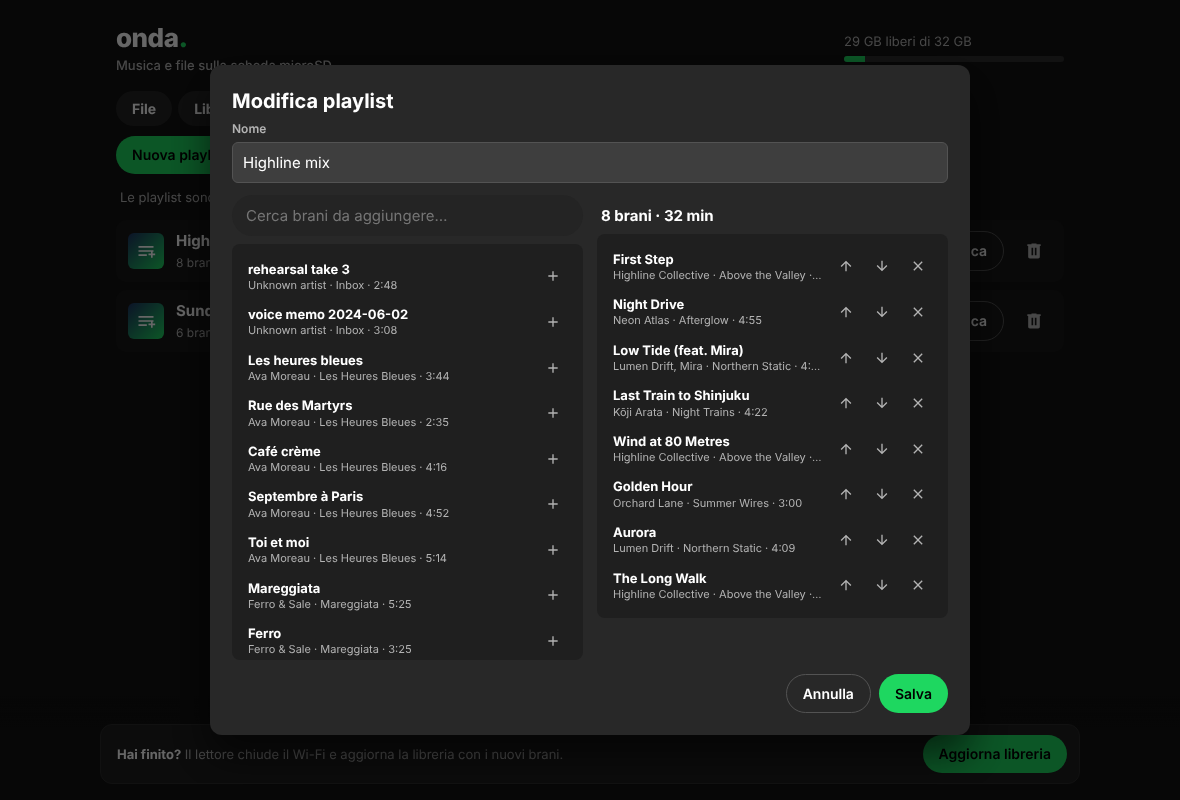The image size is (1180, 800).
Task: Remove Night Drive from playlist
Action: pyautogui.click(x=917, y=312)
